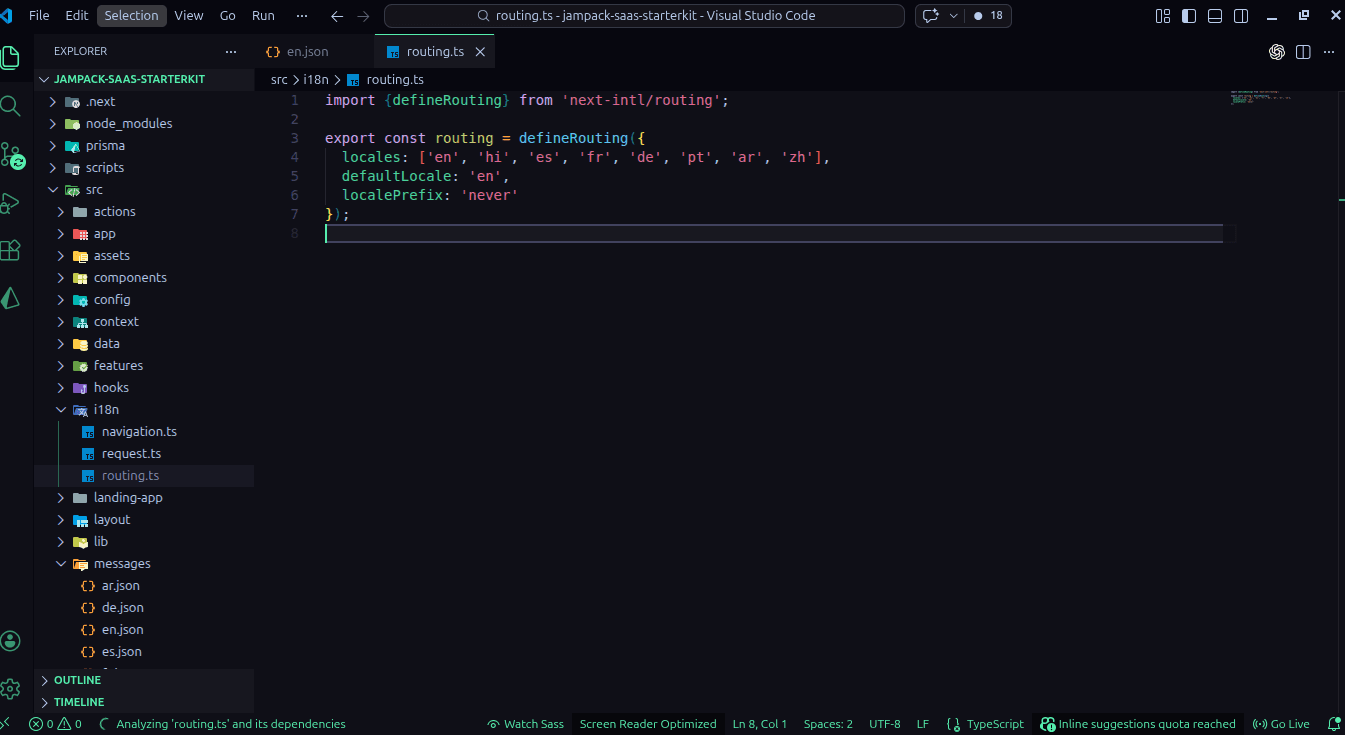1345x735 pixels.
Task: Click the notifications bell in status bar
Action: click(x=1333, y=724)
